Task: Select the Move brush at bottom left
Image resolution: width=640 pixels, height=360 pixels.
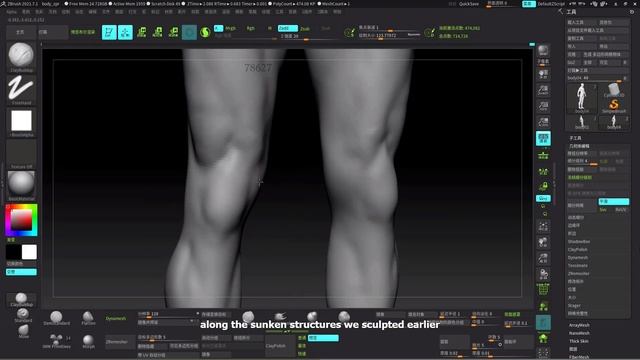Action: click(23, 331)
